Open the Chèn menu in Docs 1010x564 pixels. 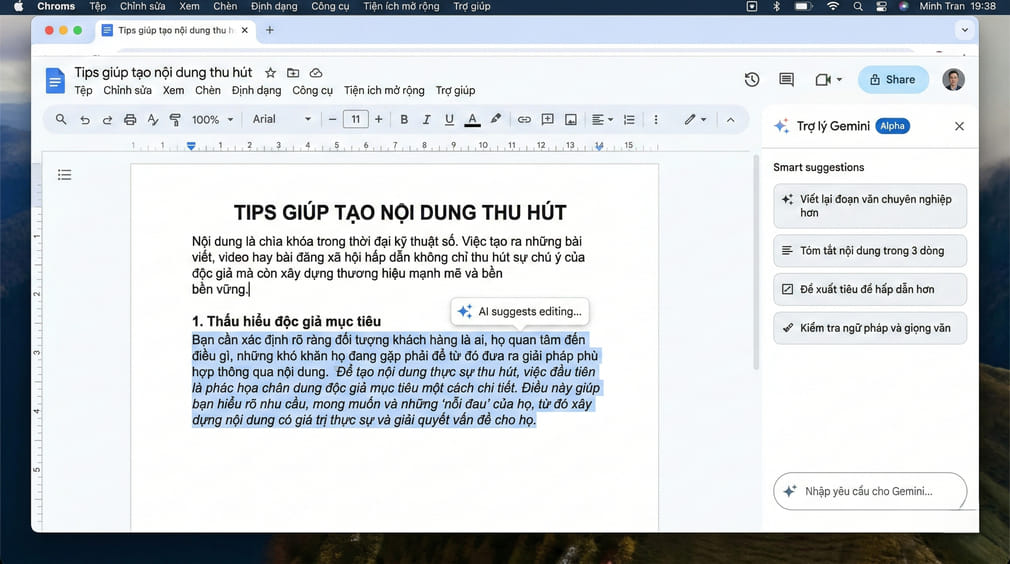coord(208,91)
